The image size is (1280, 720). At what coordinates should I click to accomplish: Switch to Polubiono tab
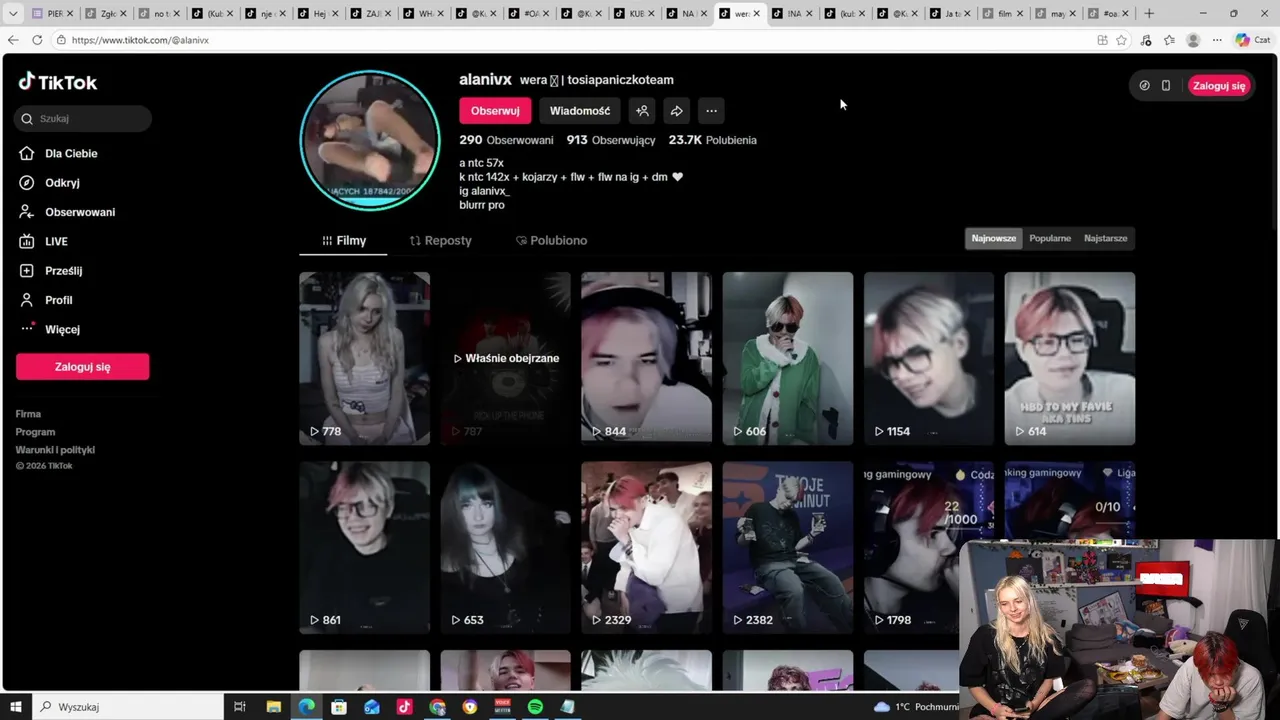click(551, 240)
